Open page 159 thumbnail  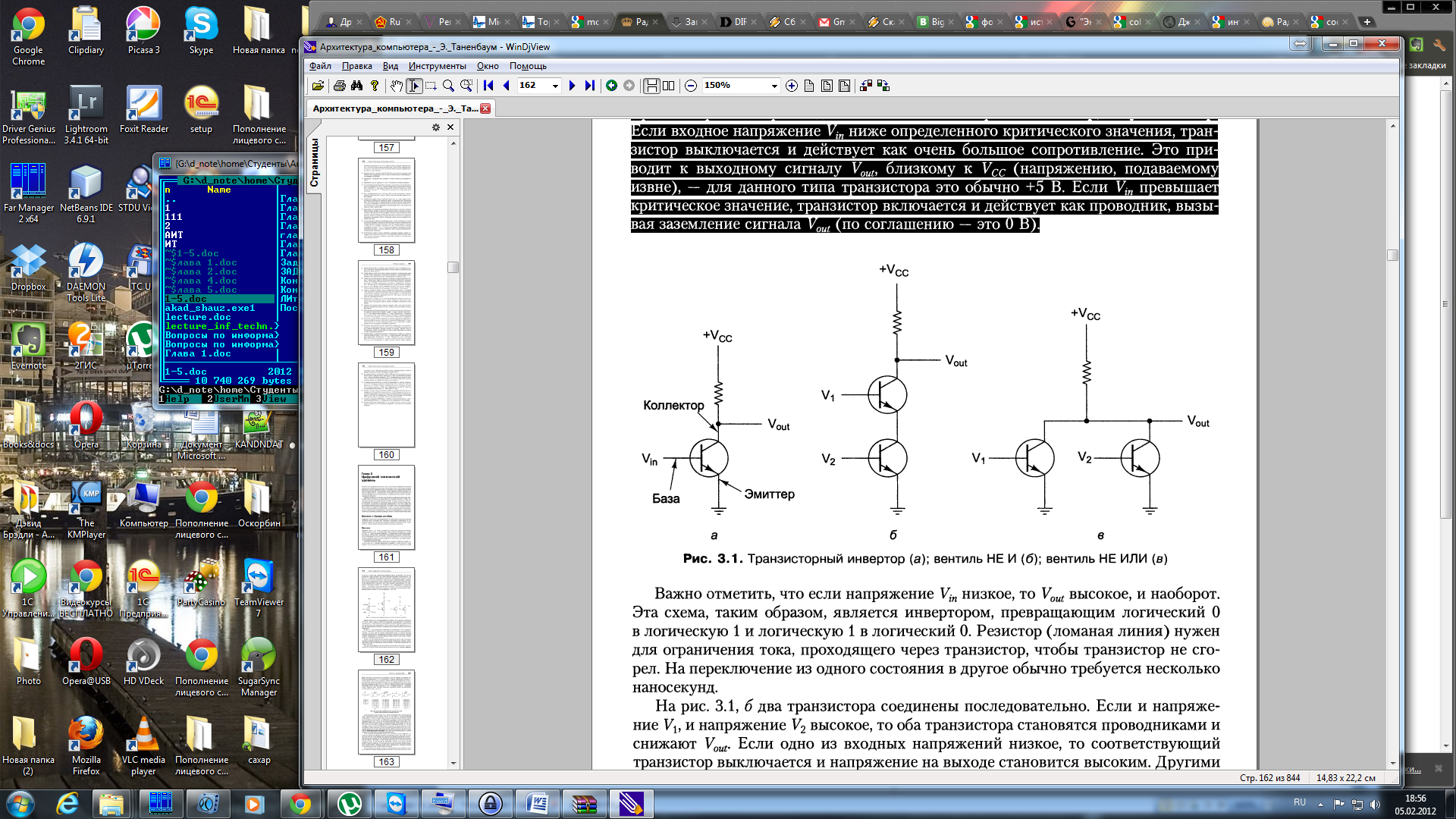[387, 303]
